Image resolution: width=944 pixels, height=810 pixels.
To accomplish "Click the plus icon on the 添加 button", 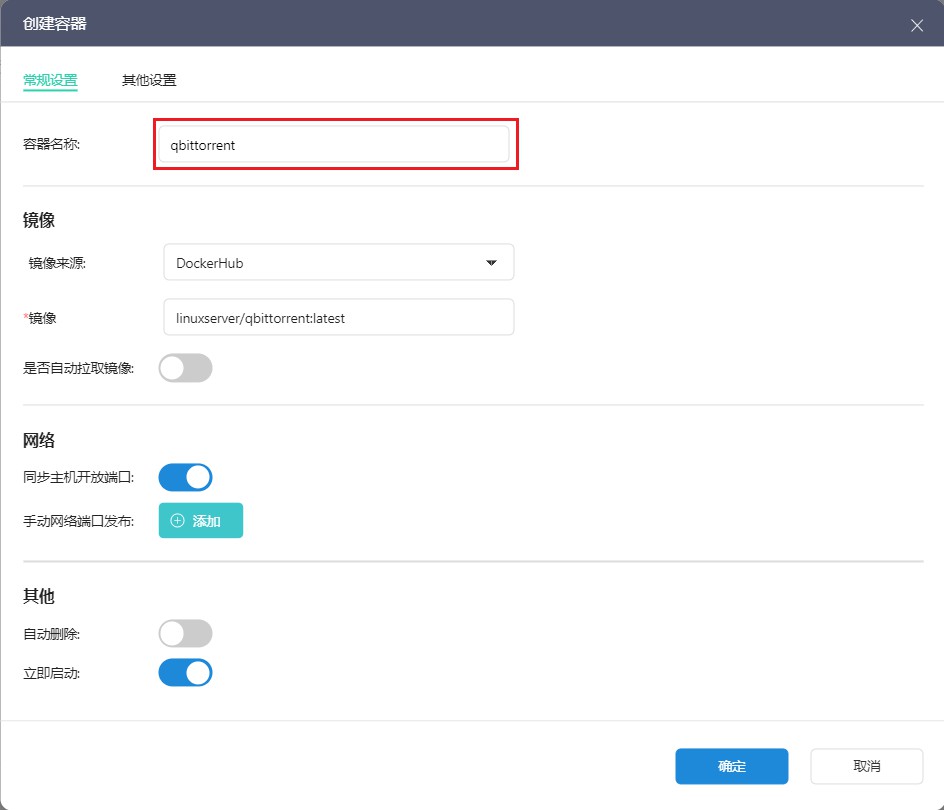I will pos(178,521).
